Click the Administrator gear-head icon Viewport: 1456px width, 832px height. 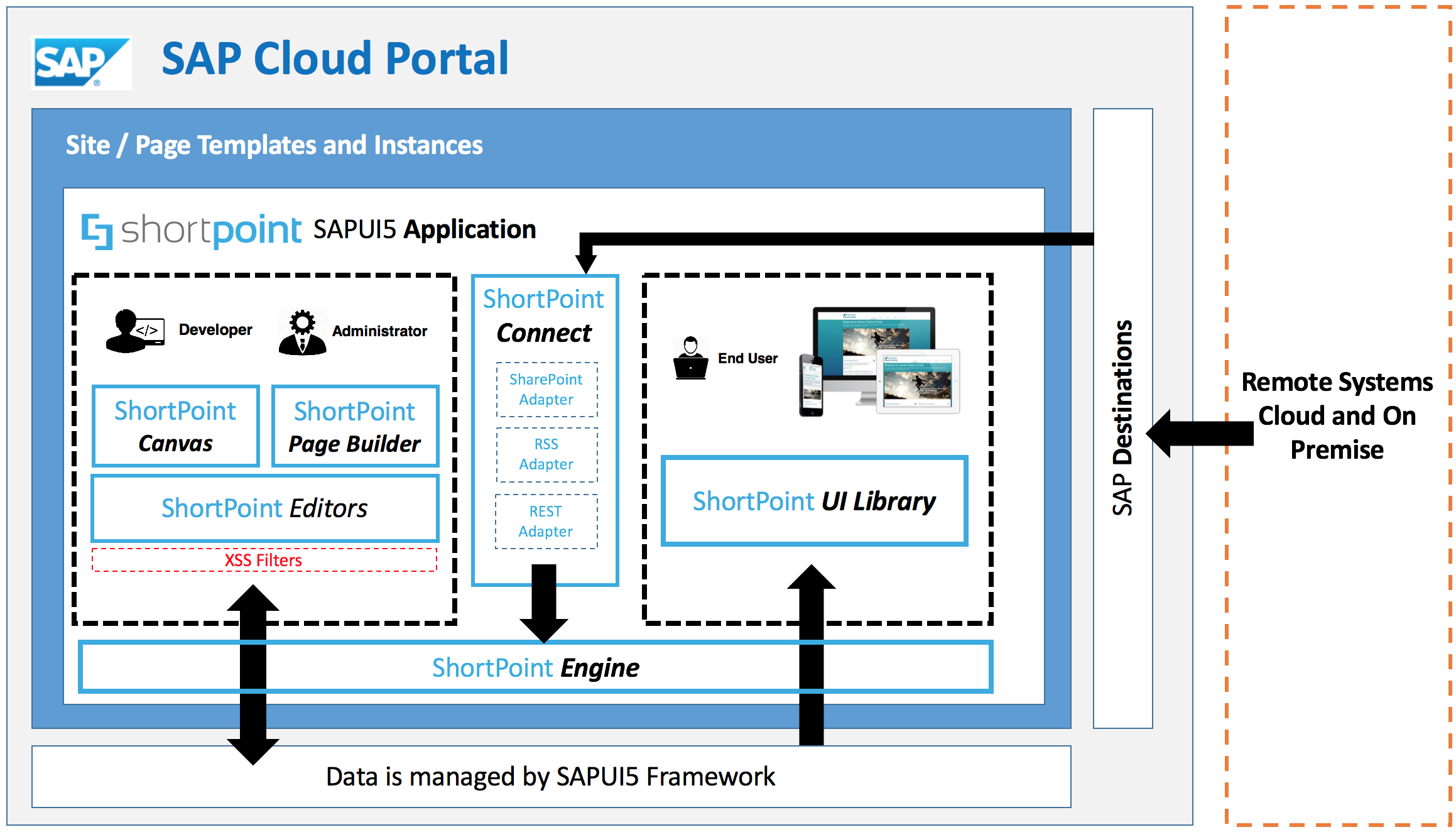click(x=302, y=332)
